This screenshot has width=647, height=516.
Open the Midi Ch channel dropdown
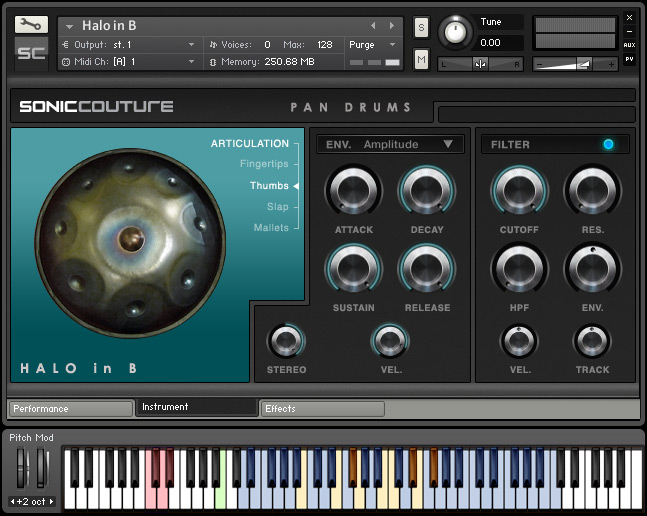tap(130, 62)
